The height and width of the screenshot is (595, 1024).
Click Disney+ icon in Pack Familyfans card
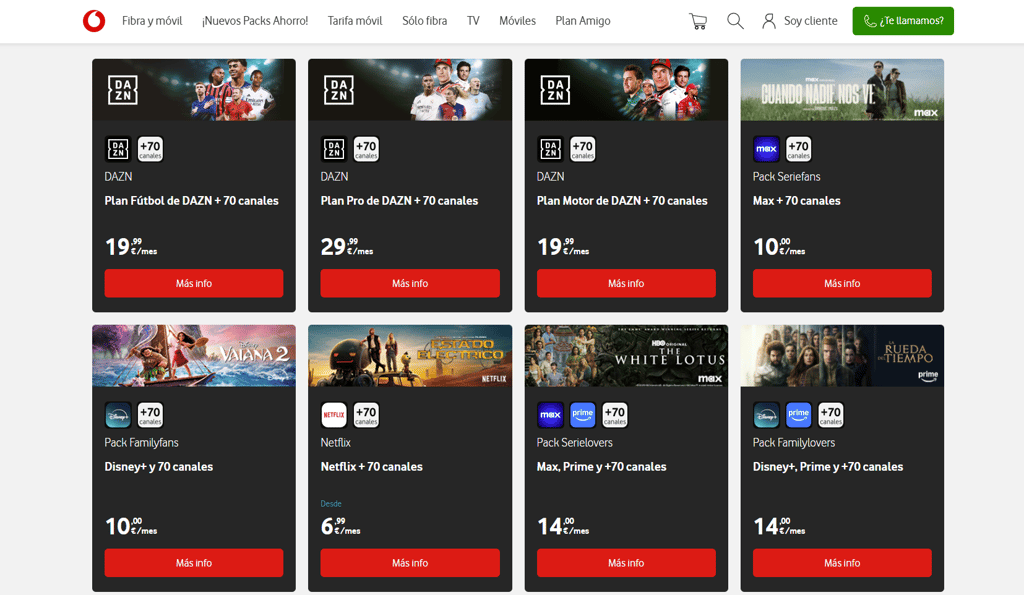pos(118,415)
